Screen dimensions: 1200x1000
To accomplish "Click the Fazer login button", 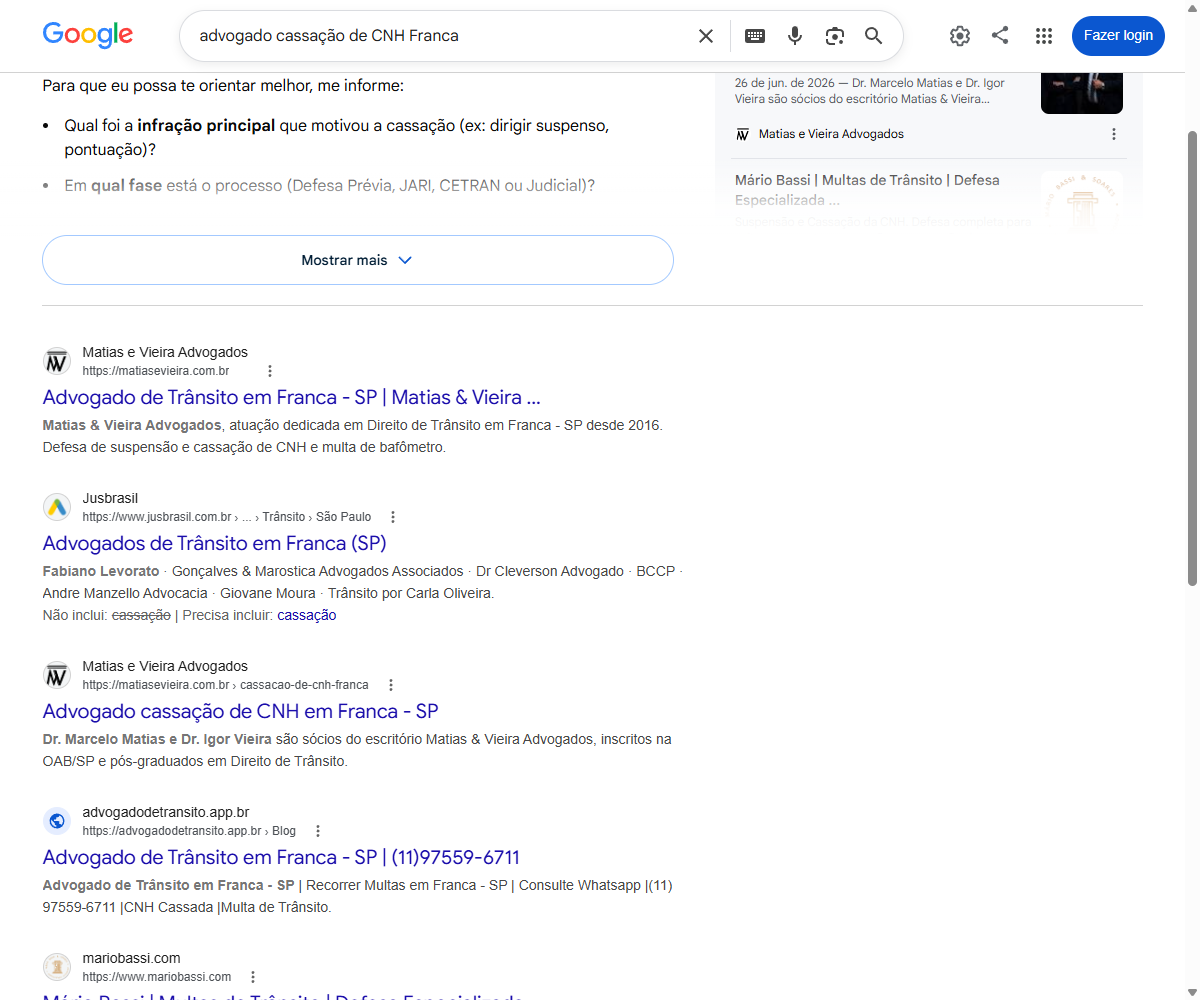I will click(1118, 36).
